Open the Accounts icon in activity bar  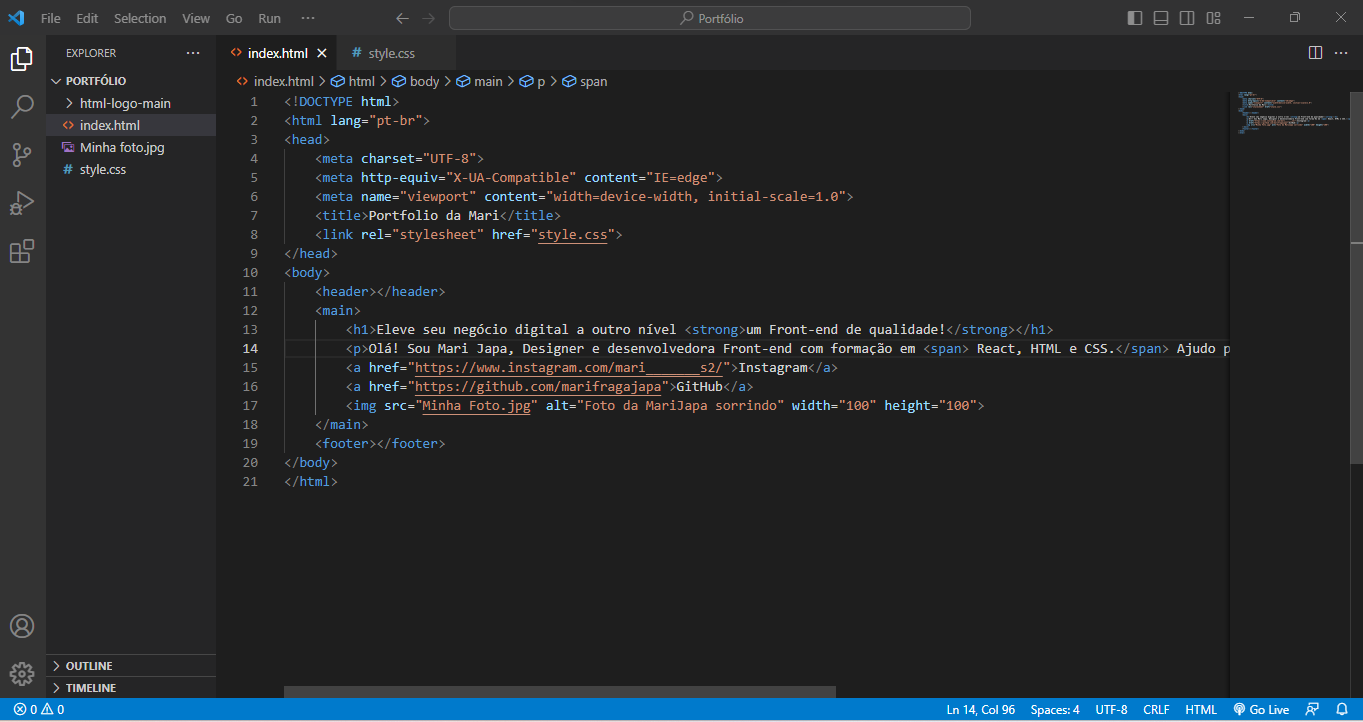point(22,626)
